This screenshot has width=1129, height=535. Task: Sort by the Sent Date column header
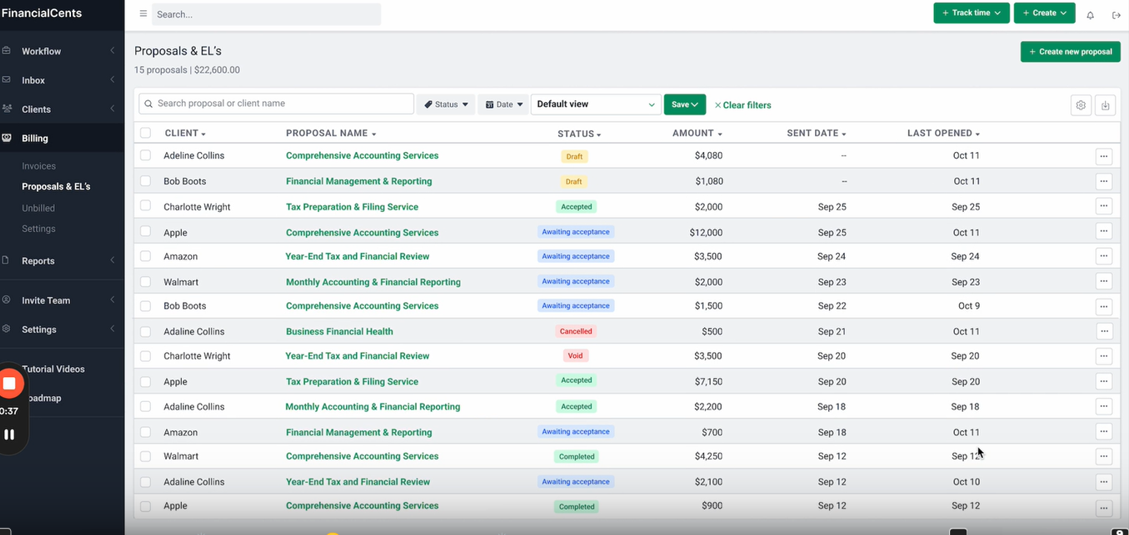coord(815,133)
